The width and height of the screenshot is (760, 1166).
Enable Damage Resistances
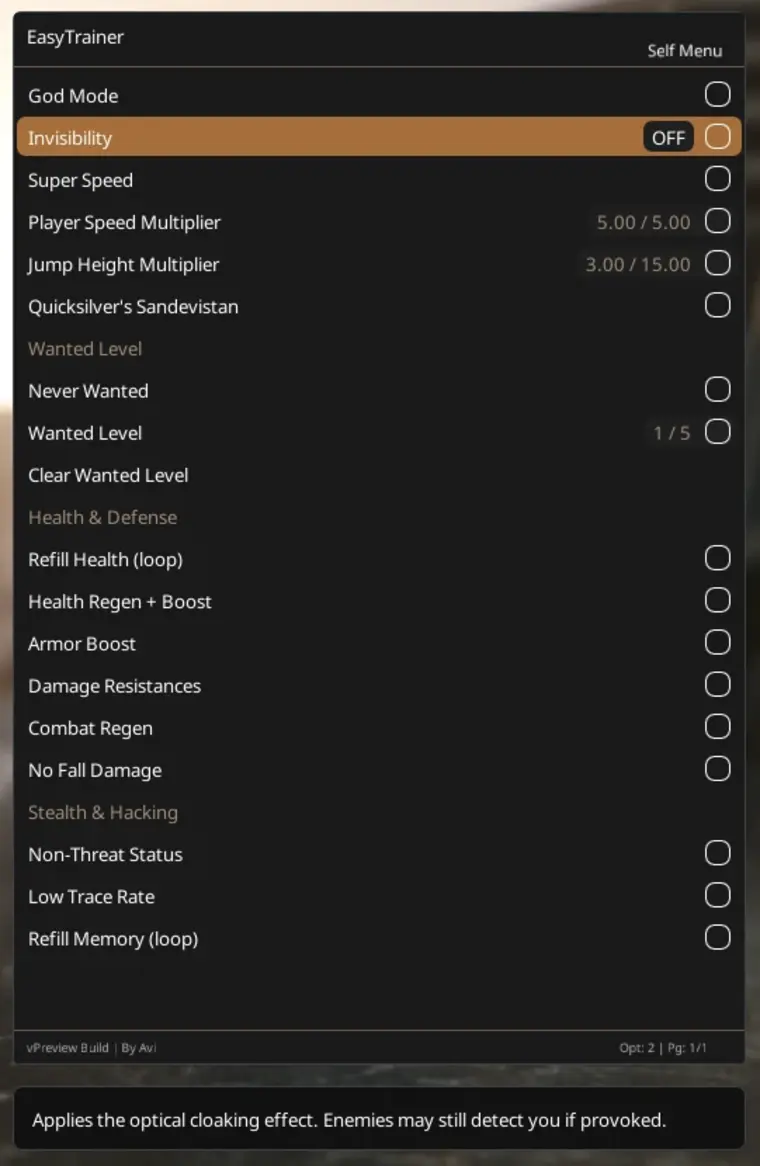click(x=717, y=684)
